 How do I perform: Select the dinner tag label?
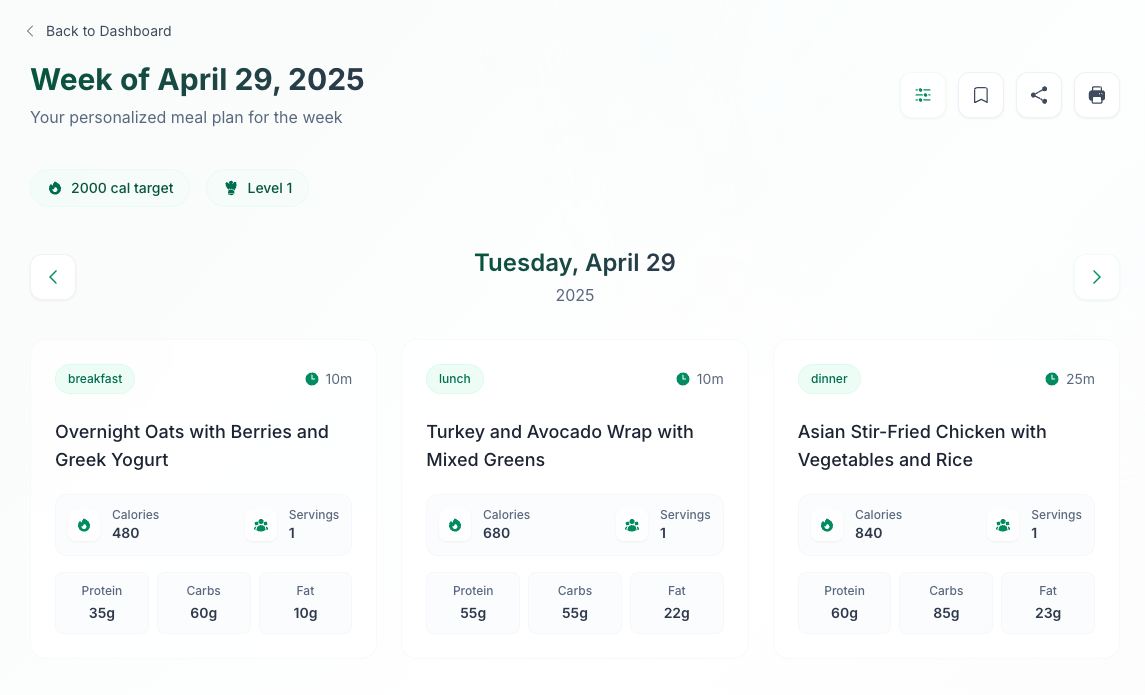coord(829,379)
